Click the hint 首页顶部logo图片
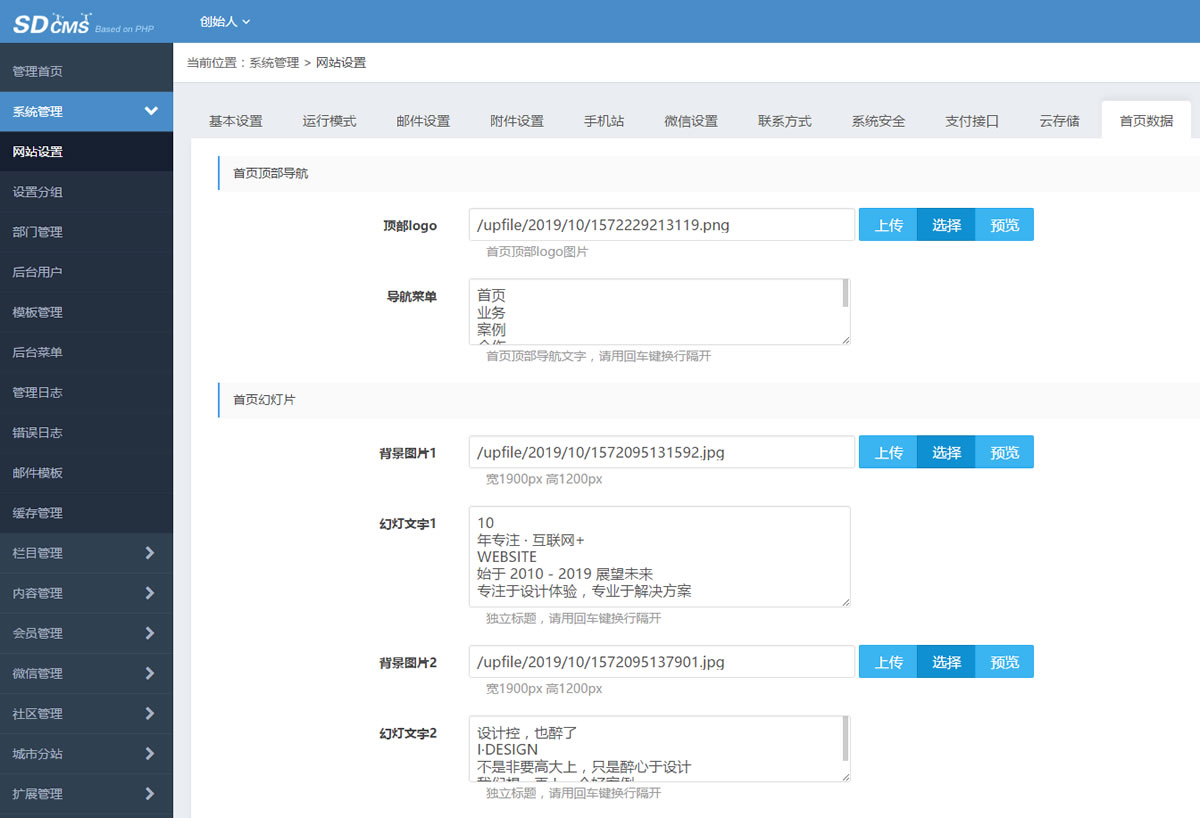 537,252
